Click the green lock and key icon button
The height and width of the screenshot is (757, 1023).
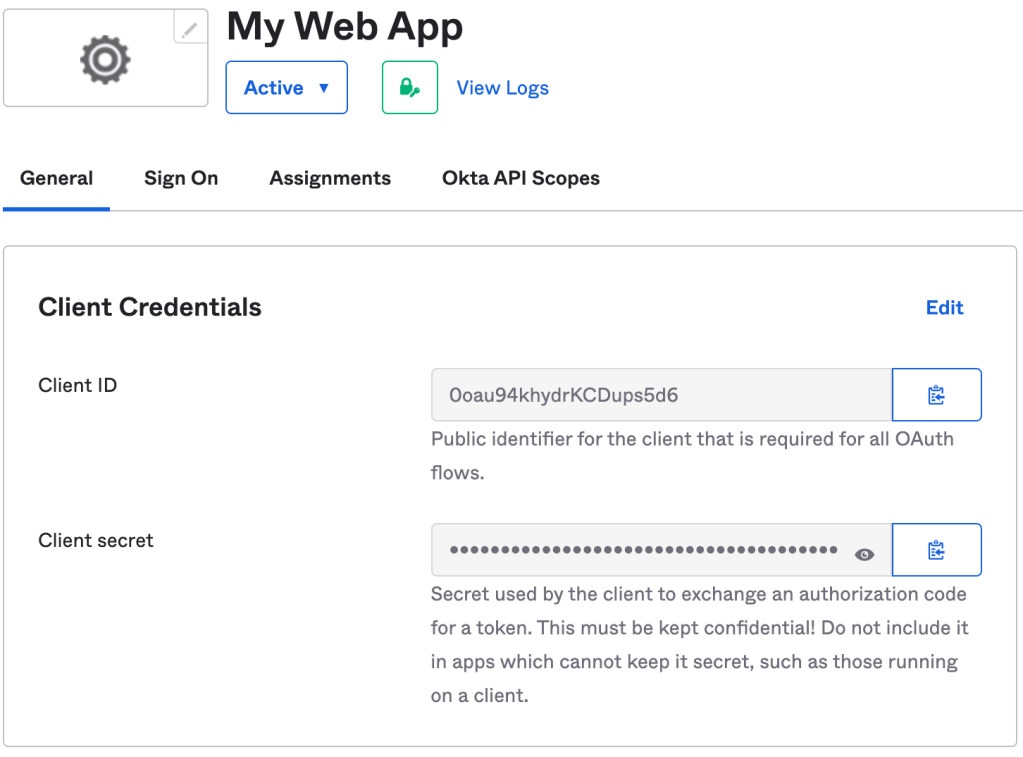click(x=410, y=88)
